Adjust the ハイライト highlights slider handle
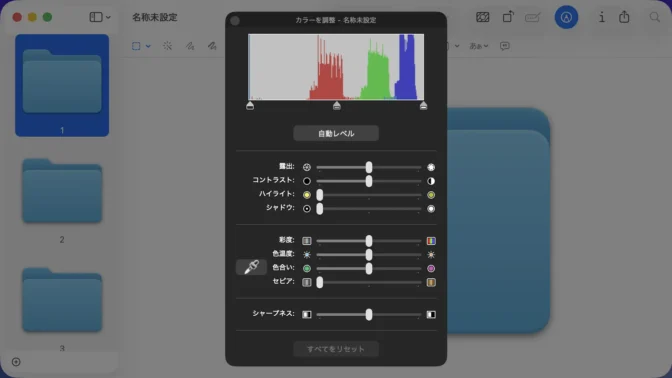Screen dimensions: 672x378 319,195
